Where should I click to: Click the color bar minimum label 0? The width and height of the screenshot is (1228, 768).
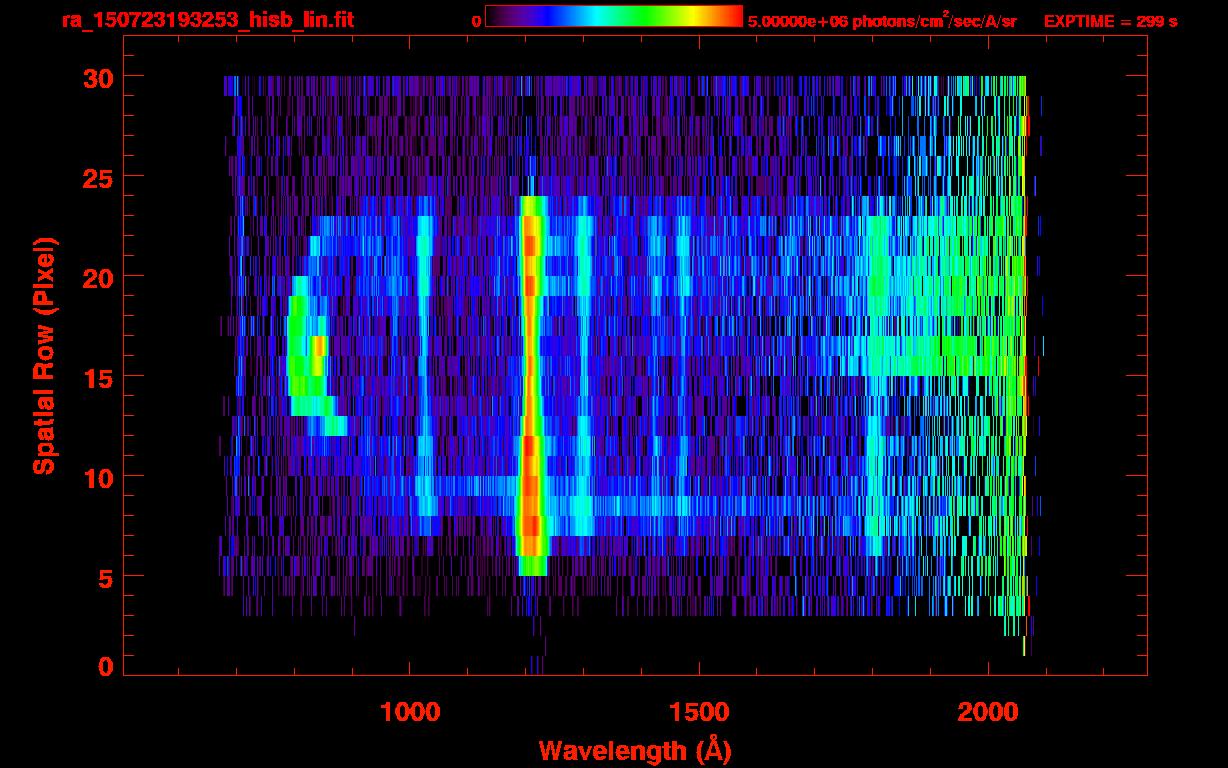coord(476,21)
